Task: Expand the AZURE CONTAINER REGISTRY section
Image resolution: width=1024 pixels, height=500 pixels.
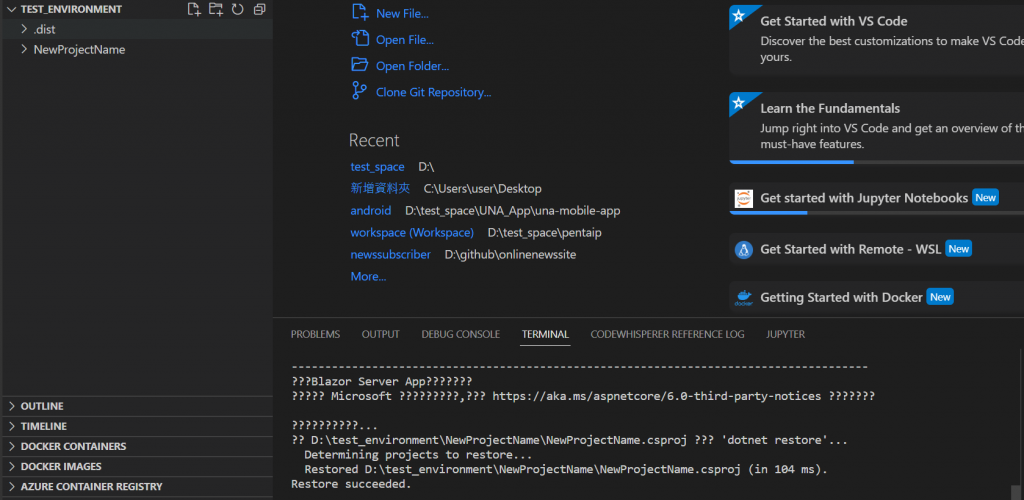Action: tap(12, 487)
